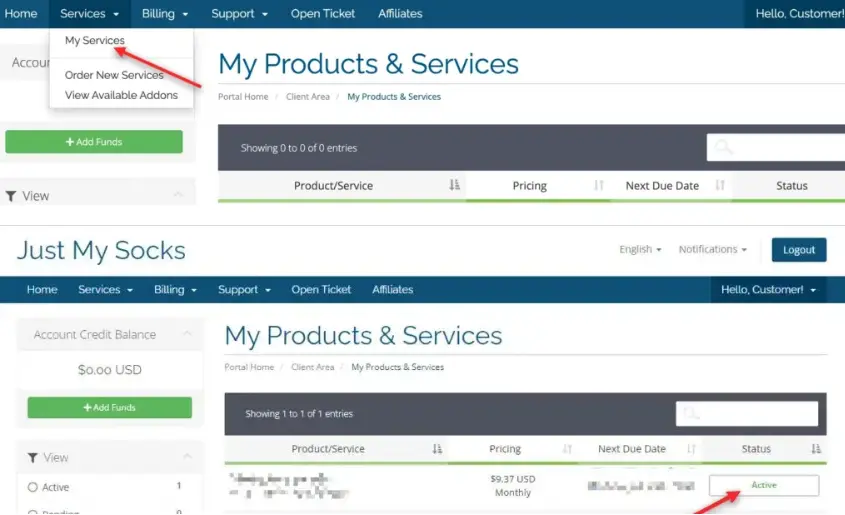Open the $9.37 USD Monthly service row

(x=512, y=486)
